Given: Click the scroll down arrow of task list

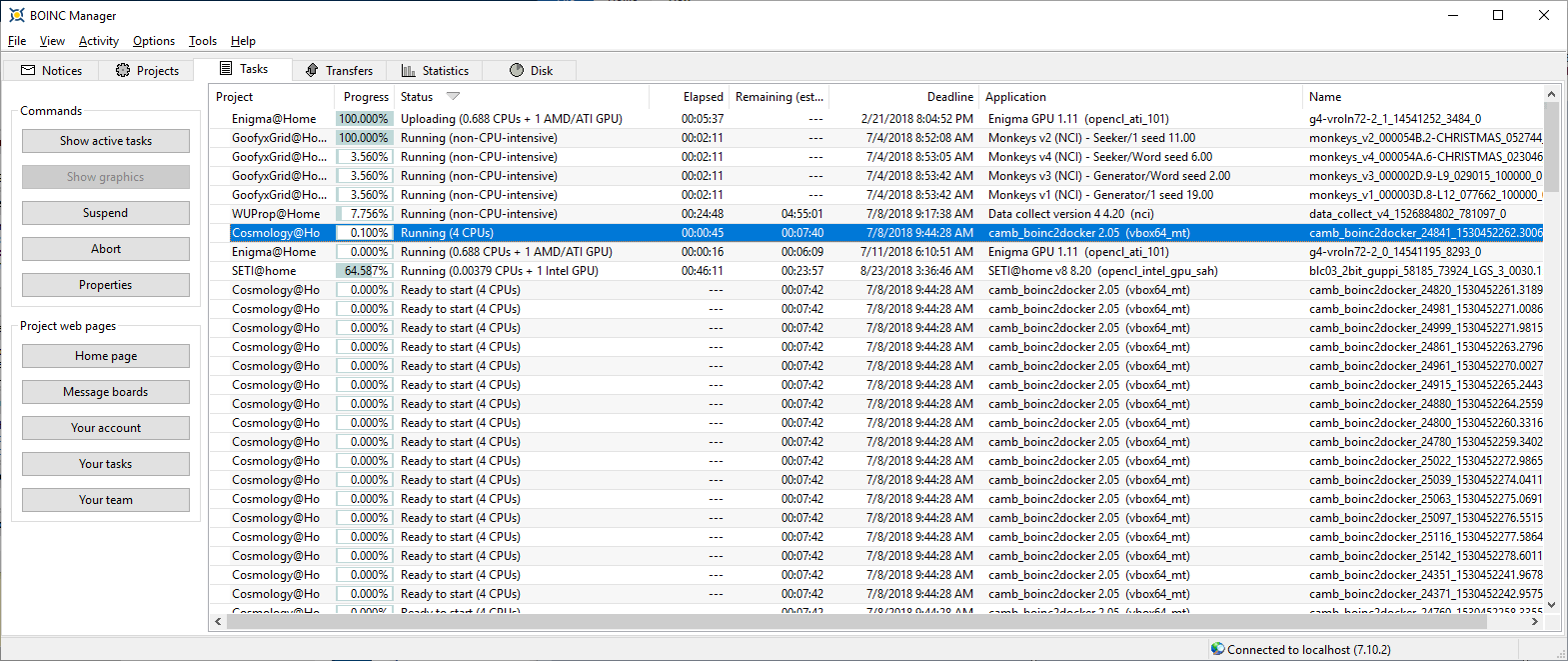Looking at the screenshot, I should click(x=1551, y=605).
